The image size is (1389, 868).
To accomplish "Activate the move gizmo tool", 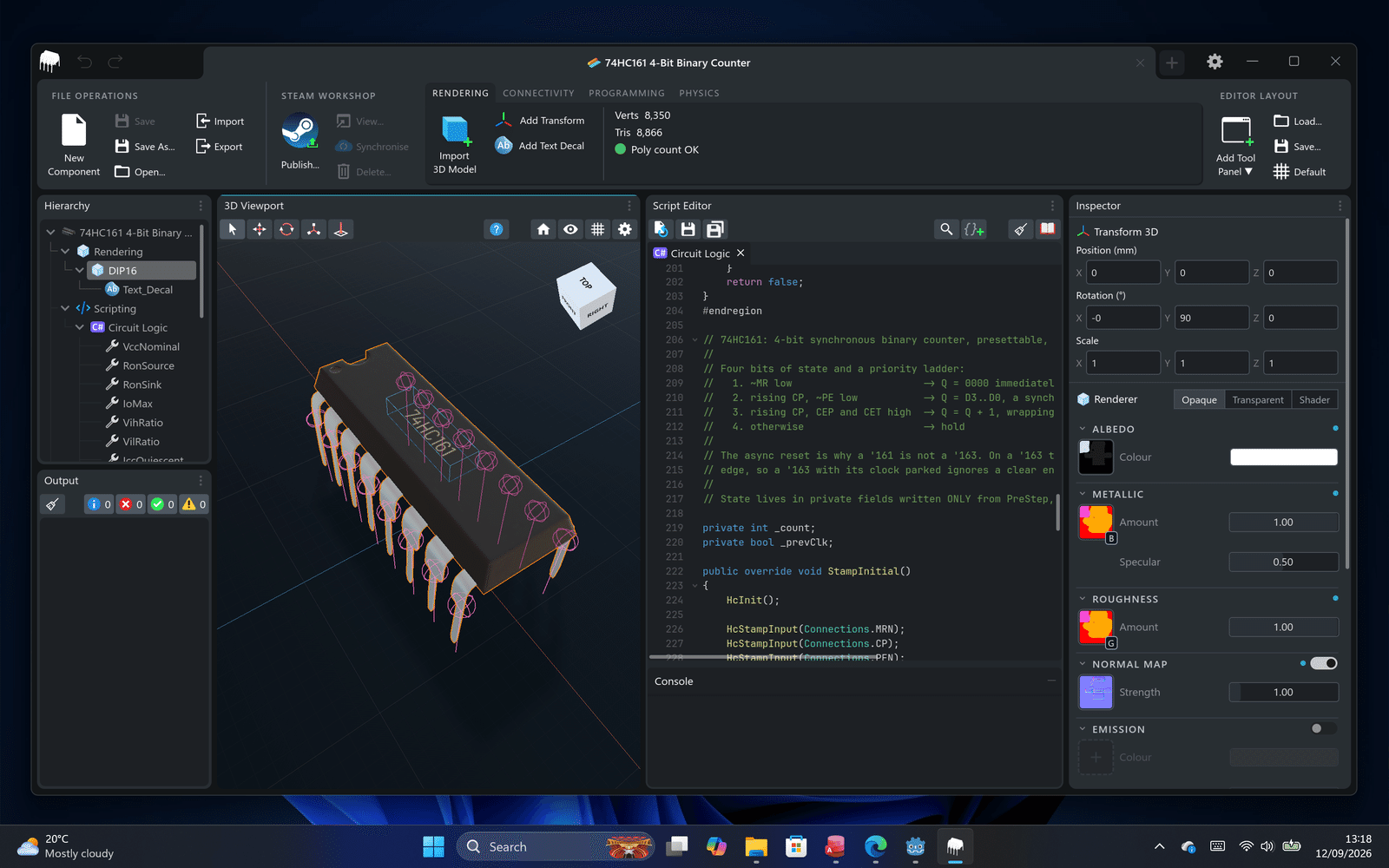I will tap(260, 229).
